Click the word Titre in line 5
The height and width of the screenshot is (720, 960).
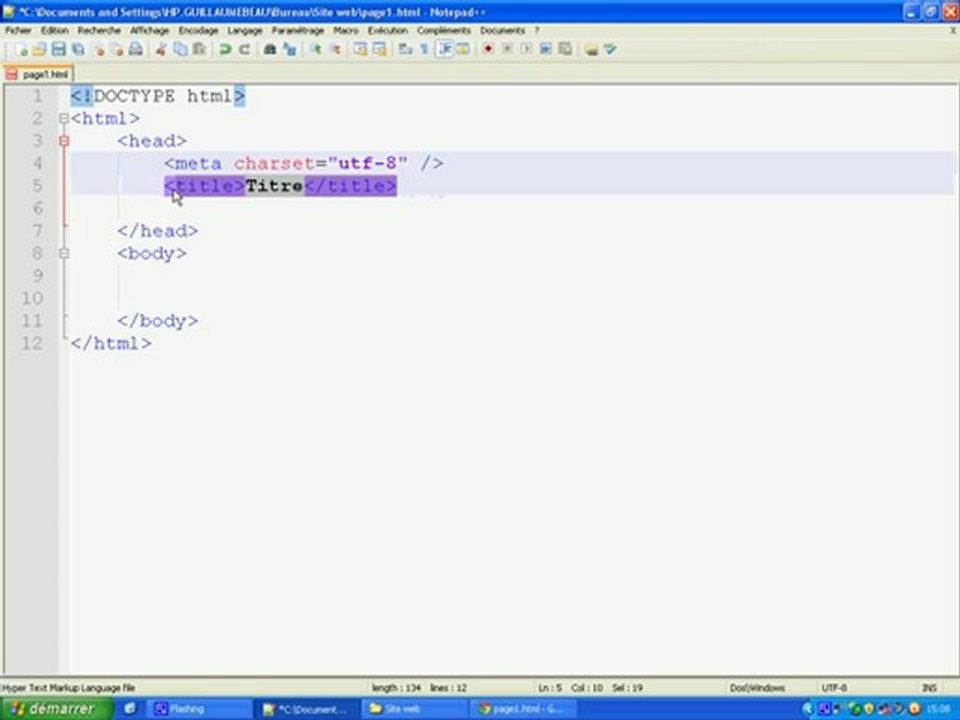pos(274,186)
